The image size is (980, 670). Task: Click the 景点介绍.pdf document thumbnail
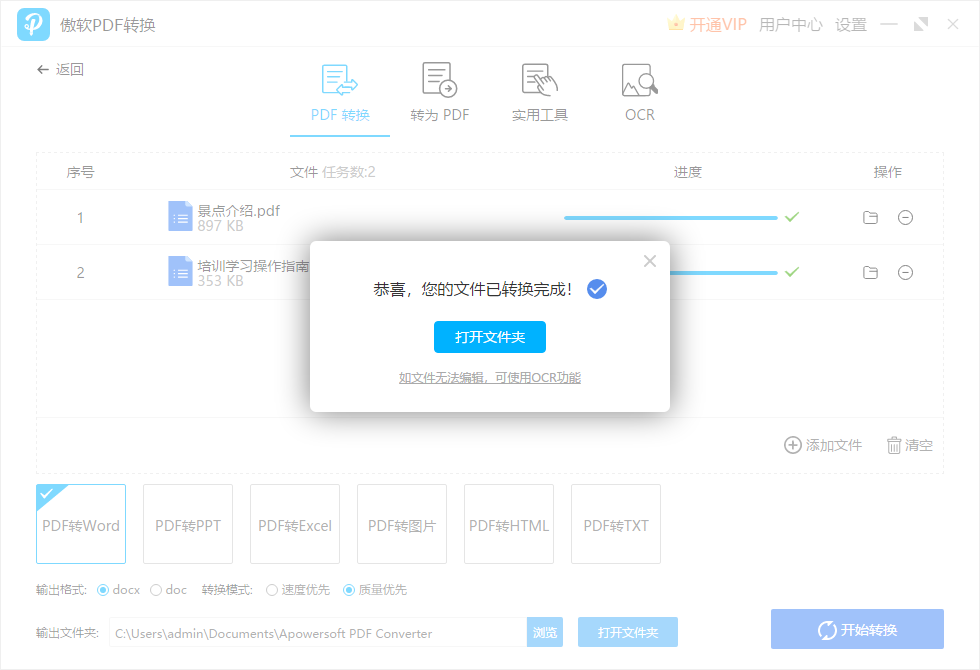[x=181, y=216]
